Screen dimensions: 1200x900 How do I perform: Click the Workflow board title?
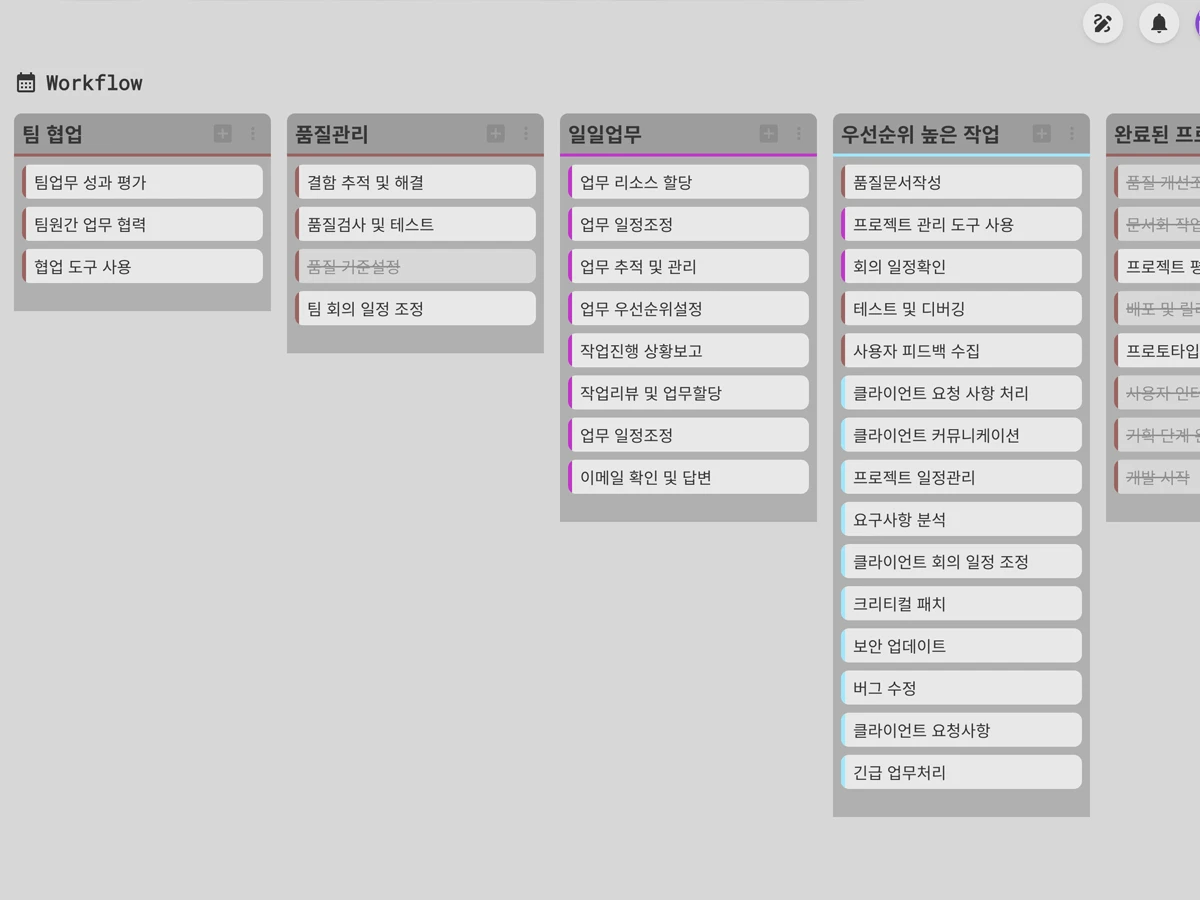tap(94, 83)
